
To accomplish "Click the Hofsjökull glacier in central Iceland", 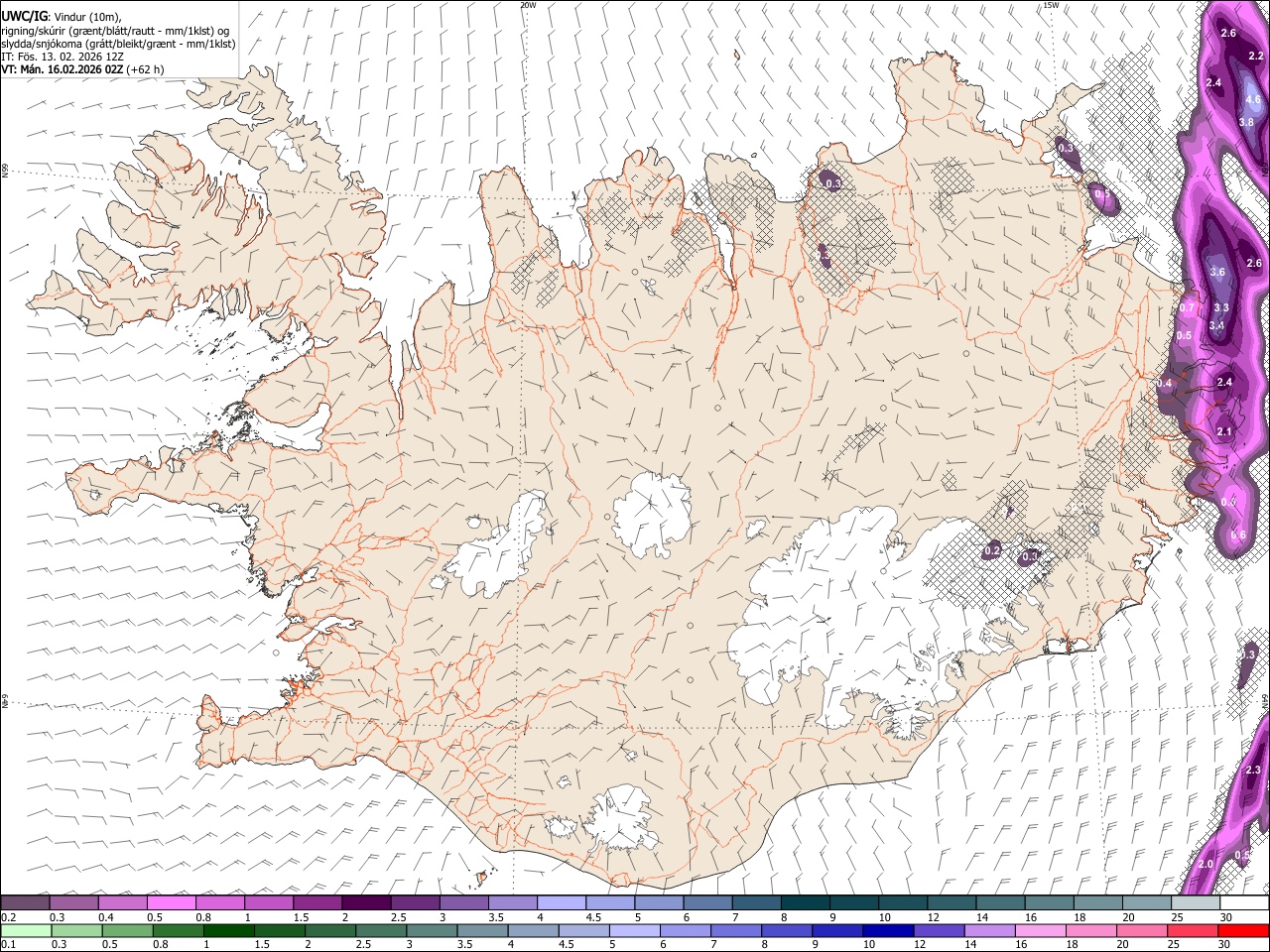I will (x=652, y=513).
